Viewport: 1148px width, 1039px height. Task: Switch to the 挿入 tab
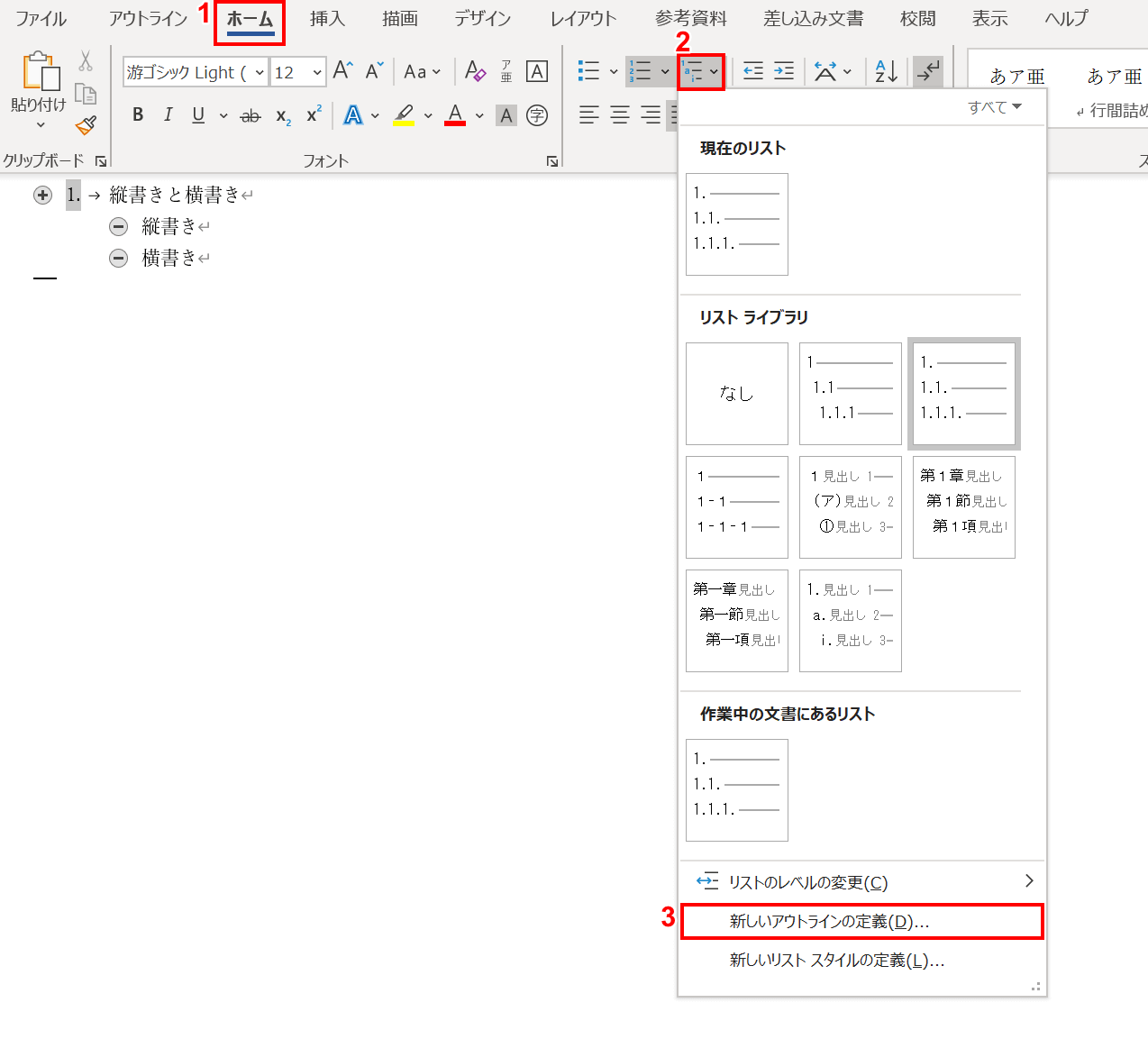[x=327, y=19]
